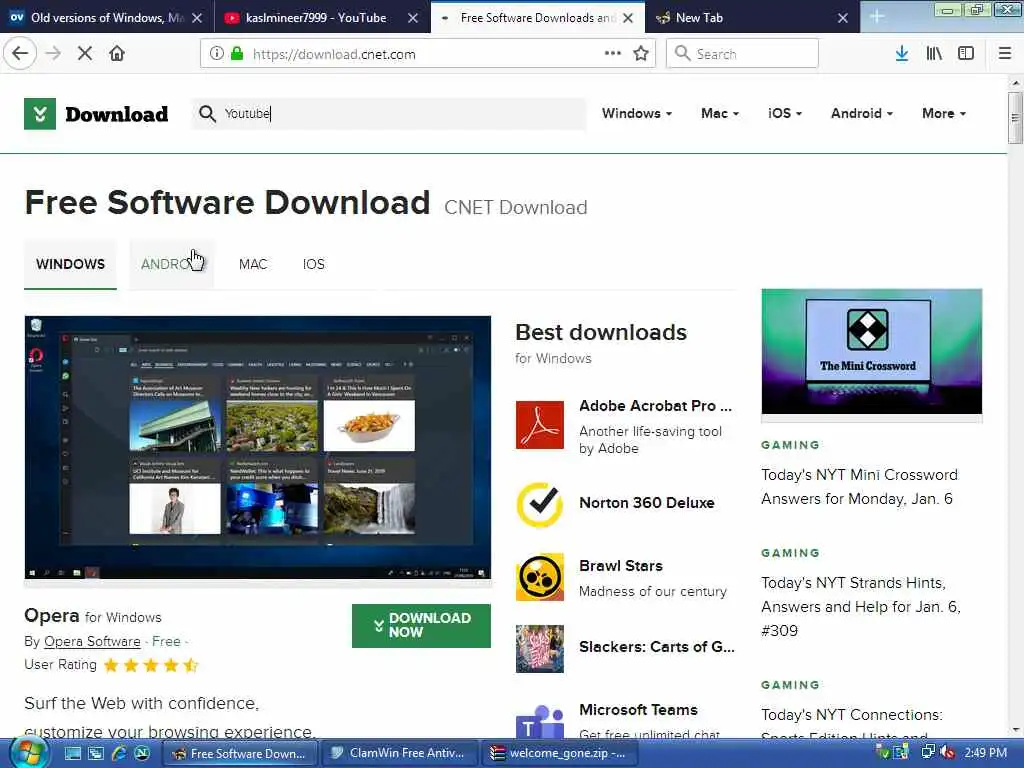The width and height of the screenshot is (1024, 768).
Task: Open a new tab with plus button
Action: [877, 17]
